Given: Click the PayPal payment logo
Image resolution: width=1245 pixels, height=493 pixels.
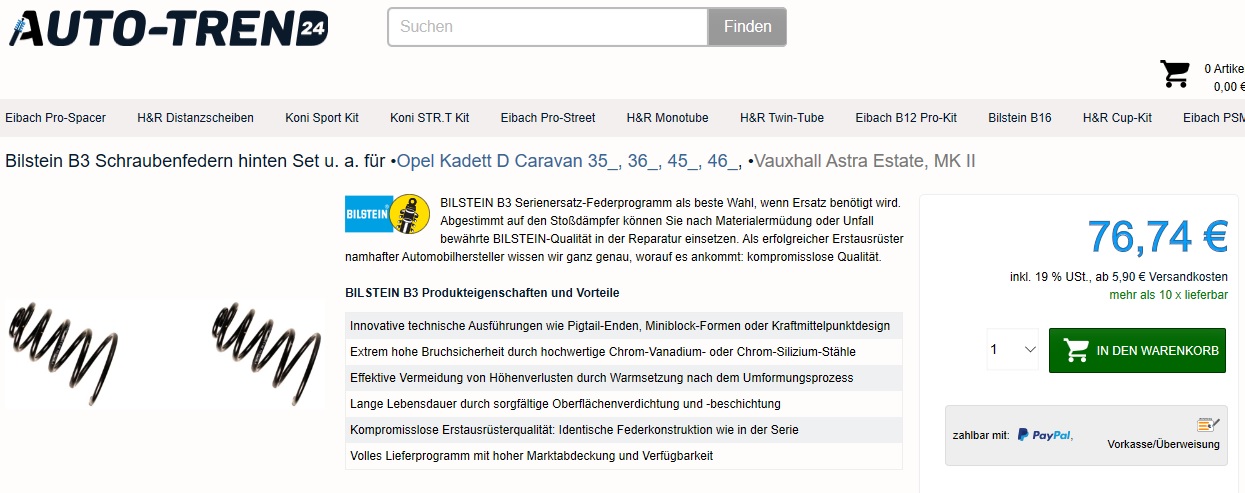Looking at the screenshot, I should 1044,435.
